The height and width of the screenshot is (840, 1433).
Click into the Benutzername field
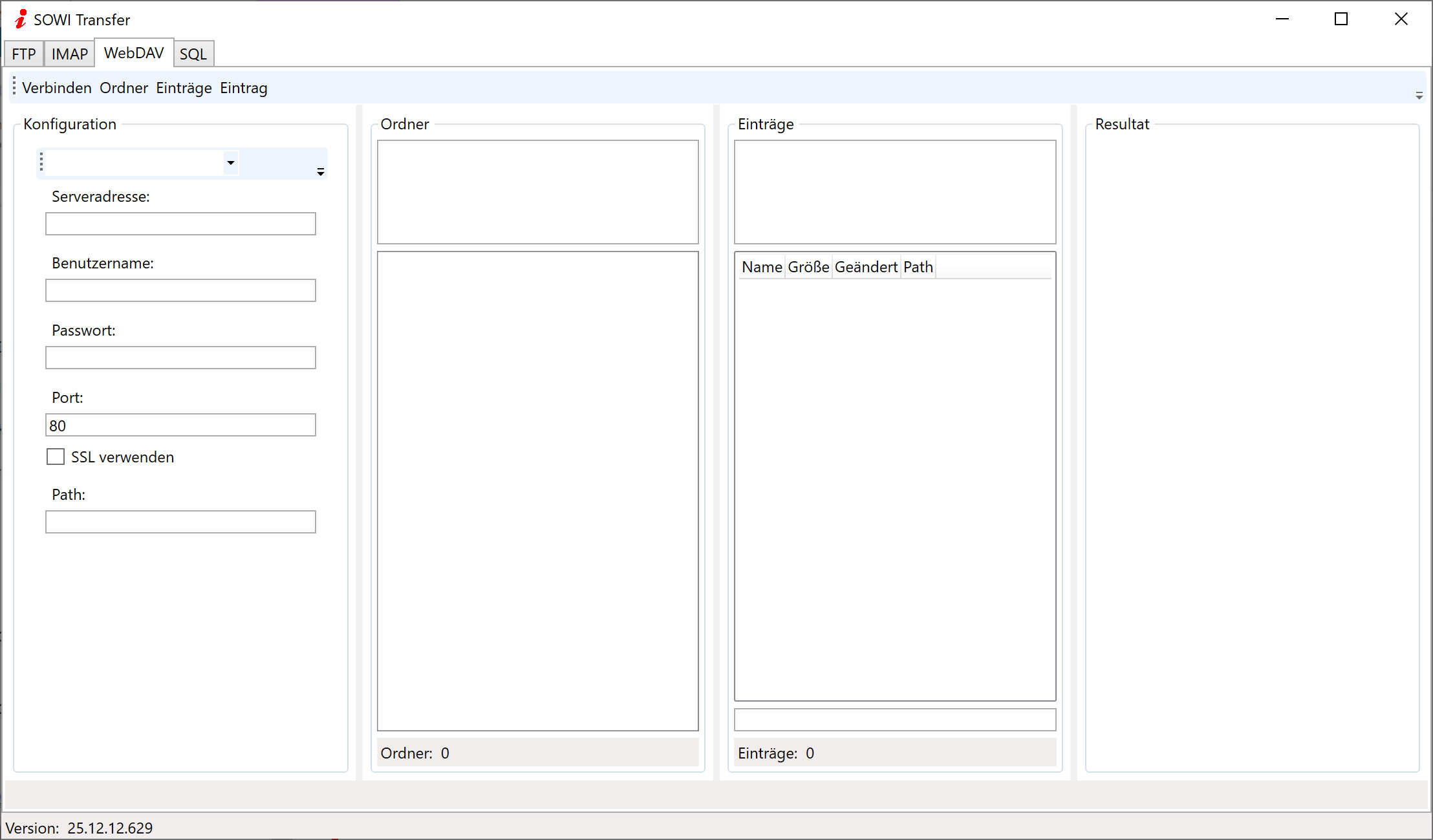coord(180,291)
